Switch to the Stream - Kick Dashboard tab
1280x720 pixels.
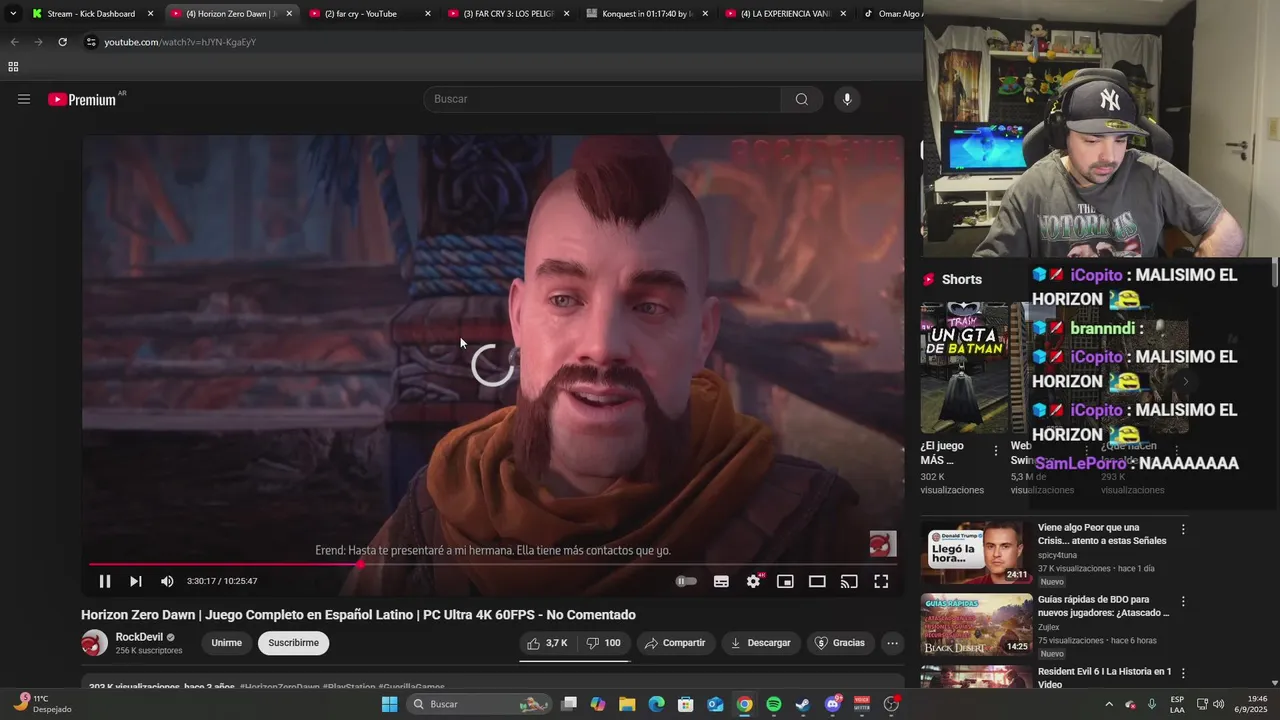[91, 14]
